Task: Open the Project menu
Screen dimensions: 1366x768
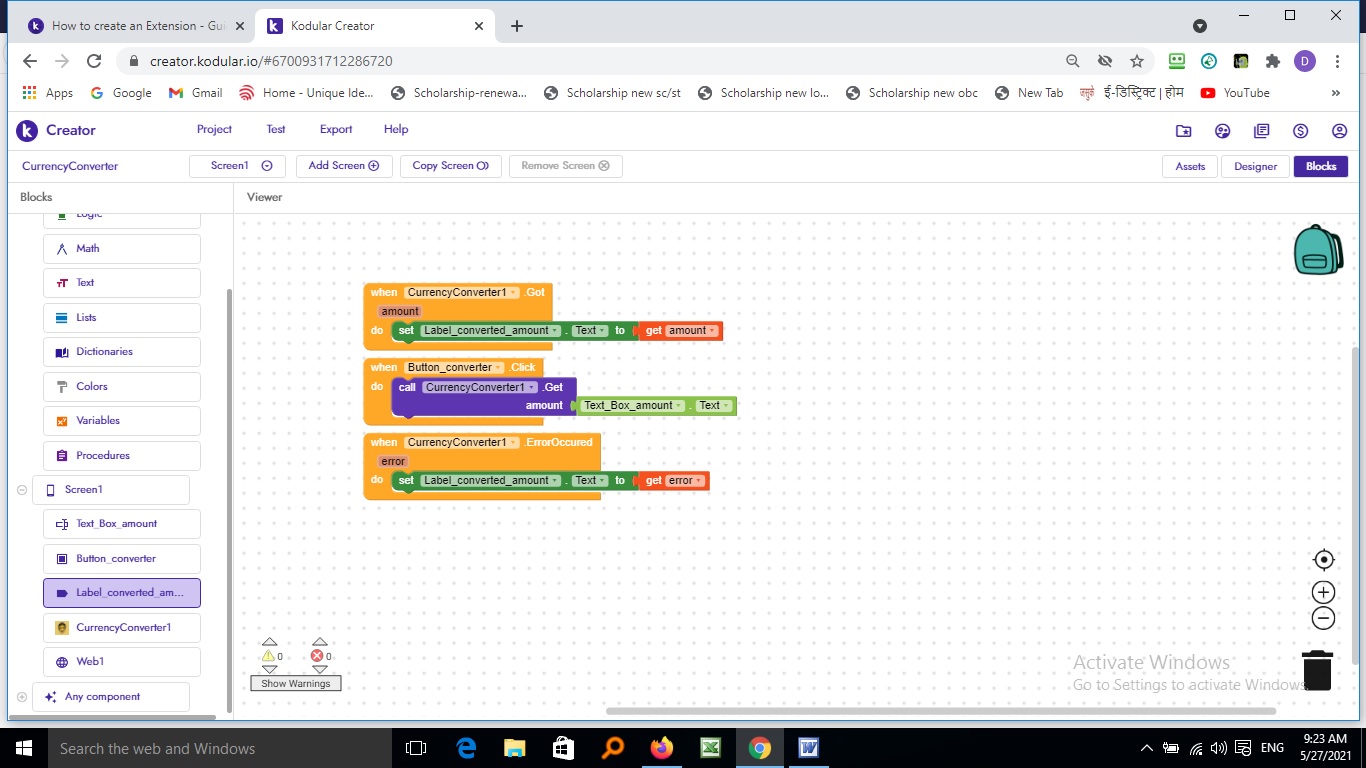Action: 214,129
